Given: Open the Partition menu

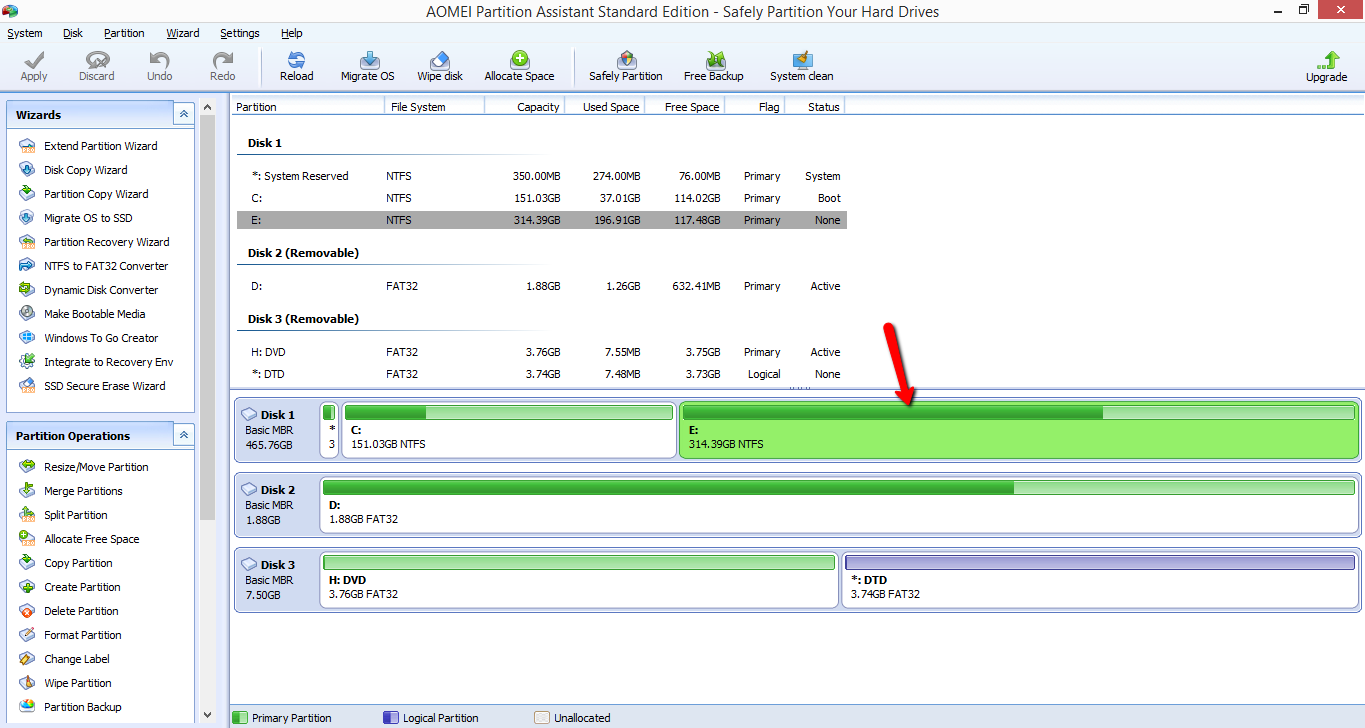Looking at the screenshot, I should point(124,33).
